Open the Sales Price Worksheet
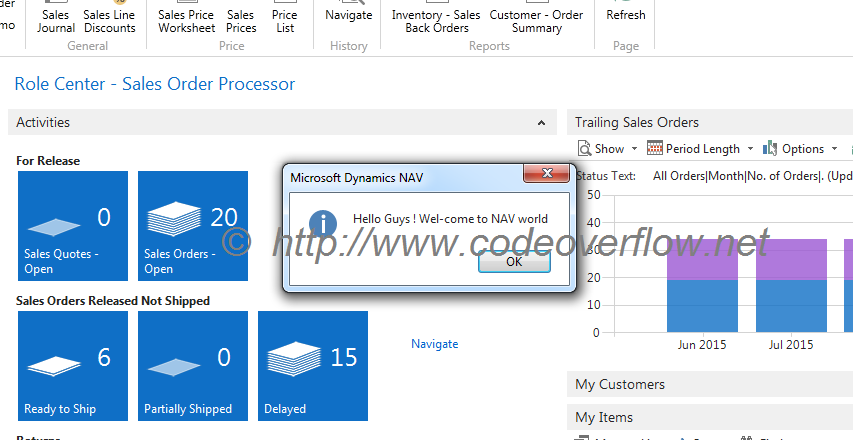The width and height of the screenshot is (853, 440). click(186, 16)
